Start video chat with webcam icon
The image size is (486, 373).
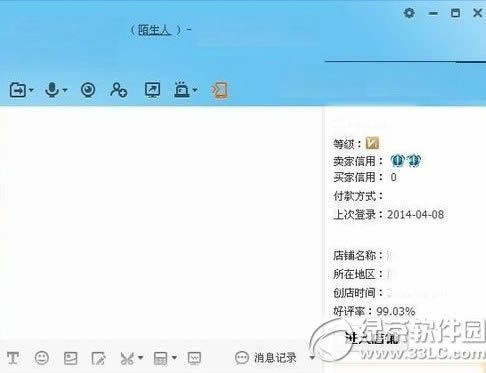[88, 90]
